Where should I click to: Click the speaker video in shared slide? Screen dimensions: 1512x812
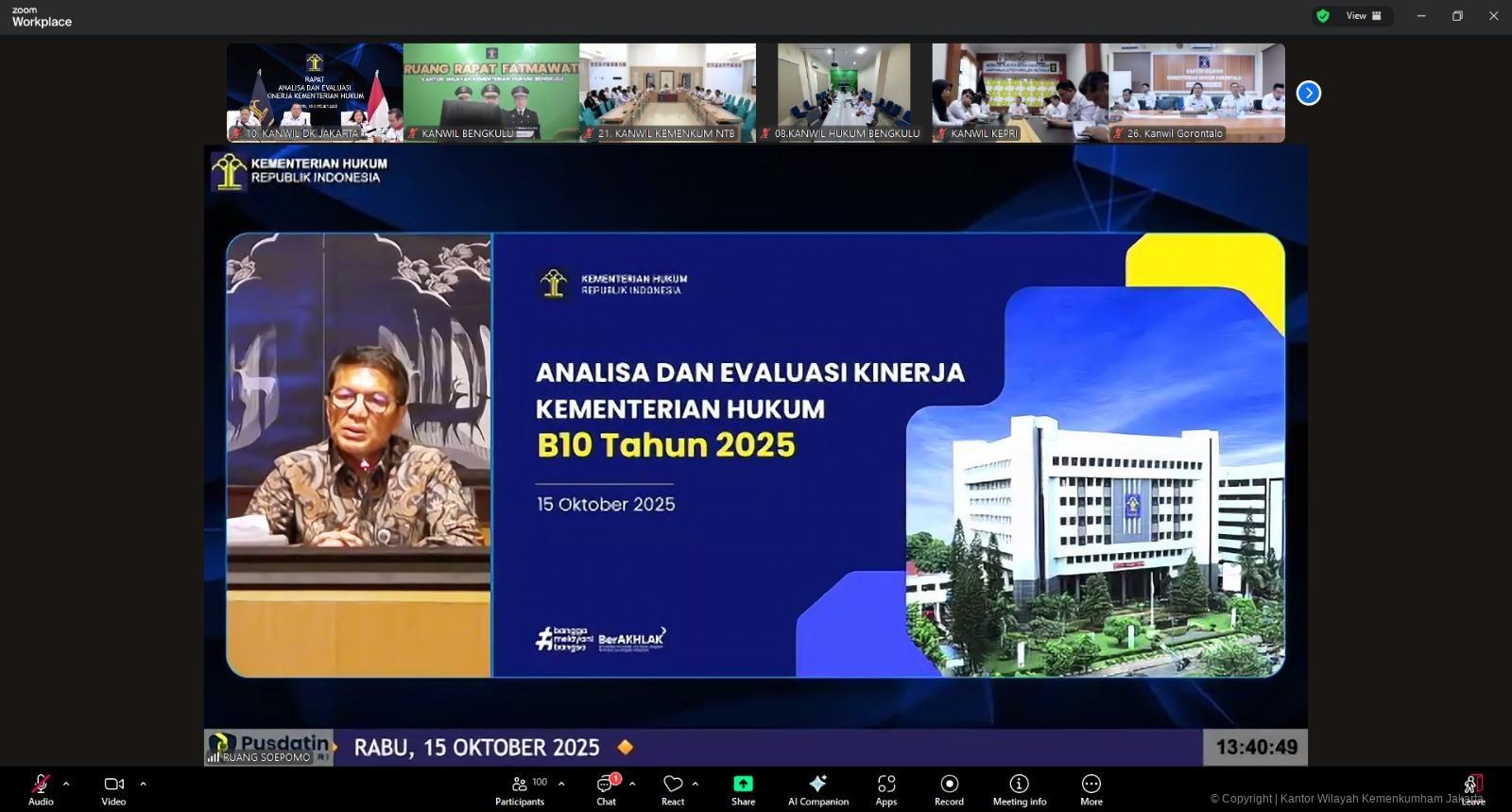click(359, 455)
